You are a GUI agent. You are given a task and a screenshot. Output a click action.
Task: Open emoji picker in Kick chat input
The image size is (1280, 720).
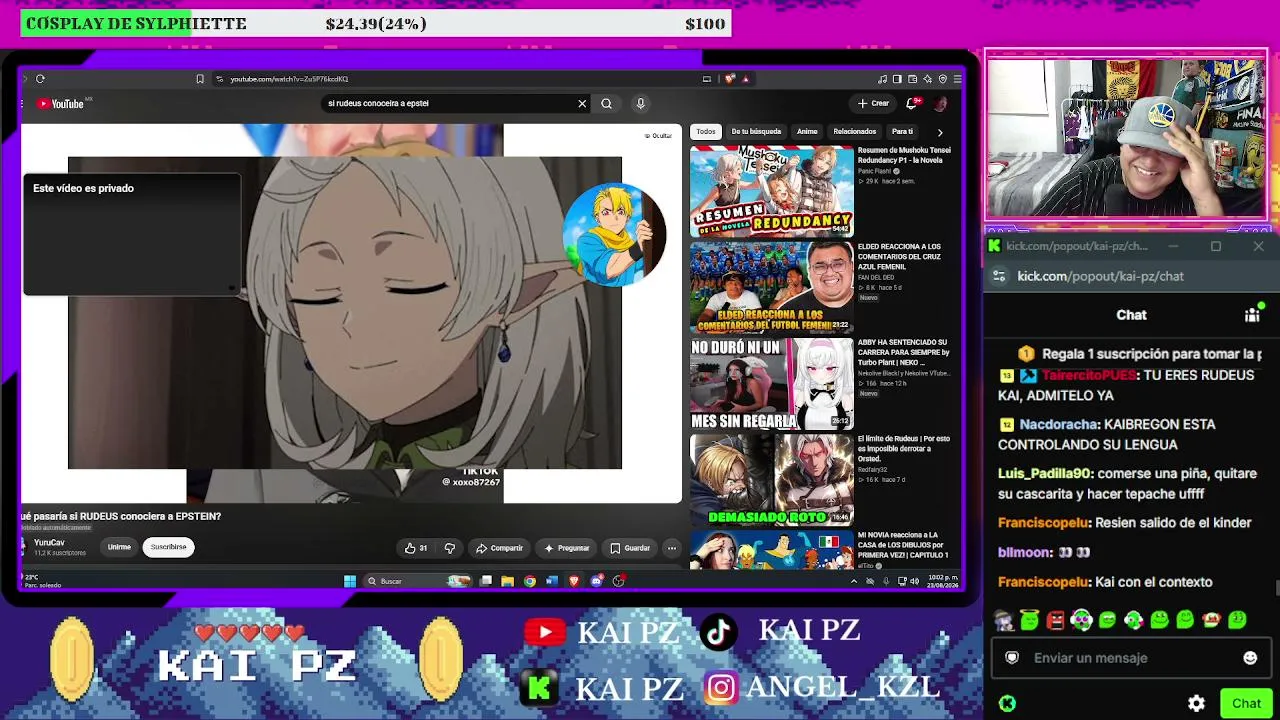(1250, 658)
